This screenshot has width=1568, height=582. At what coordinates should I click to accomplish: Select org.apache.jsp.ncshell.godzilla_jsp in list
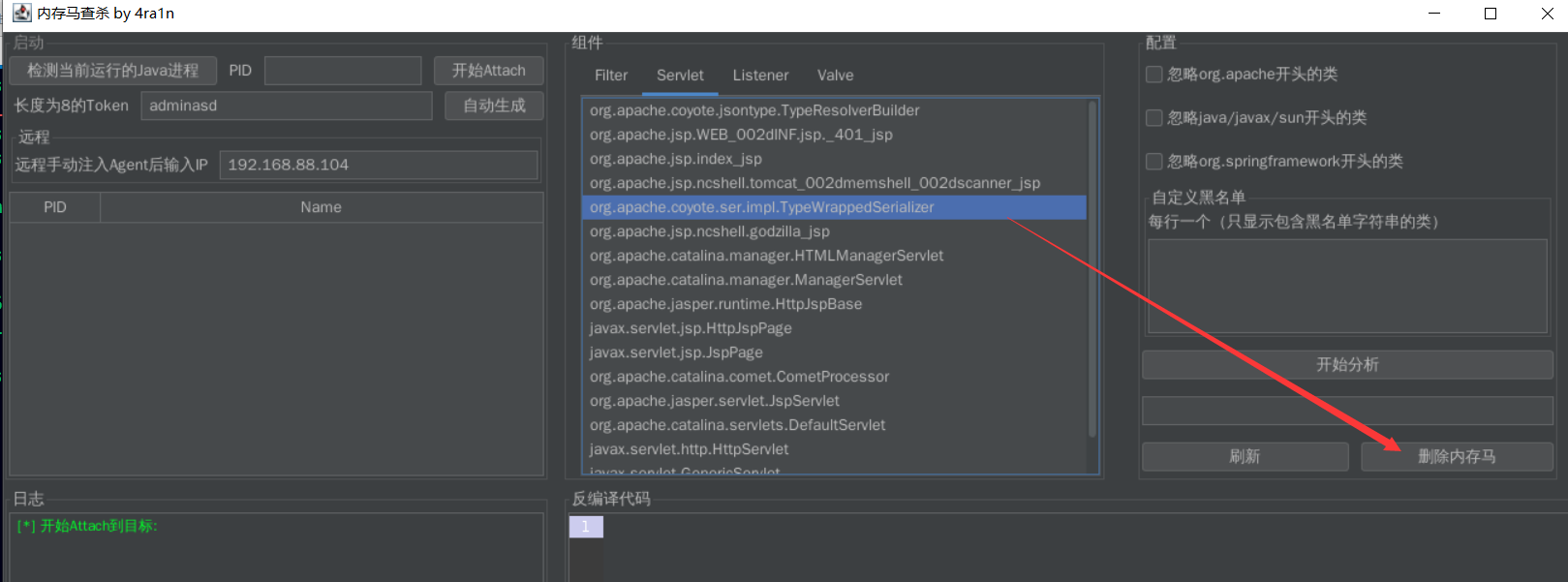tap(709, 231)
